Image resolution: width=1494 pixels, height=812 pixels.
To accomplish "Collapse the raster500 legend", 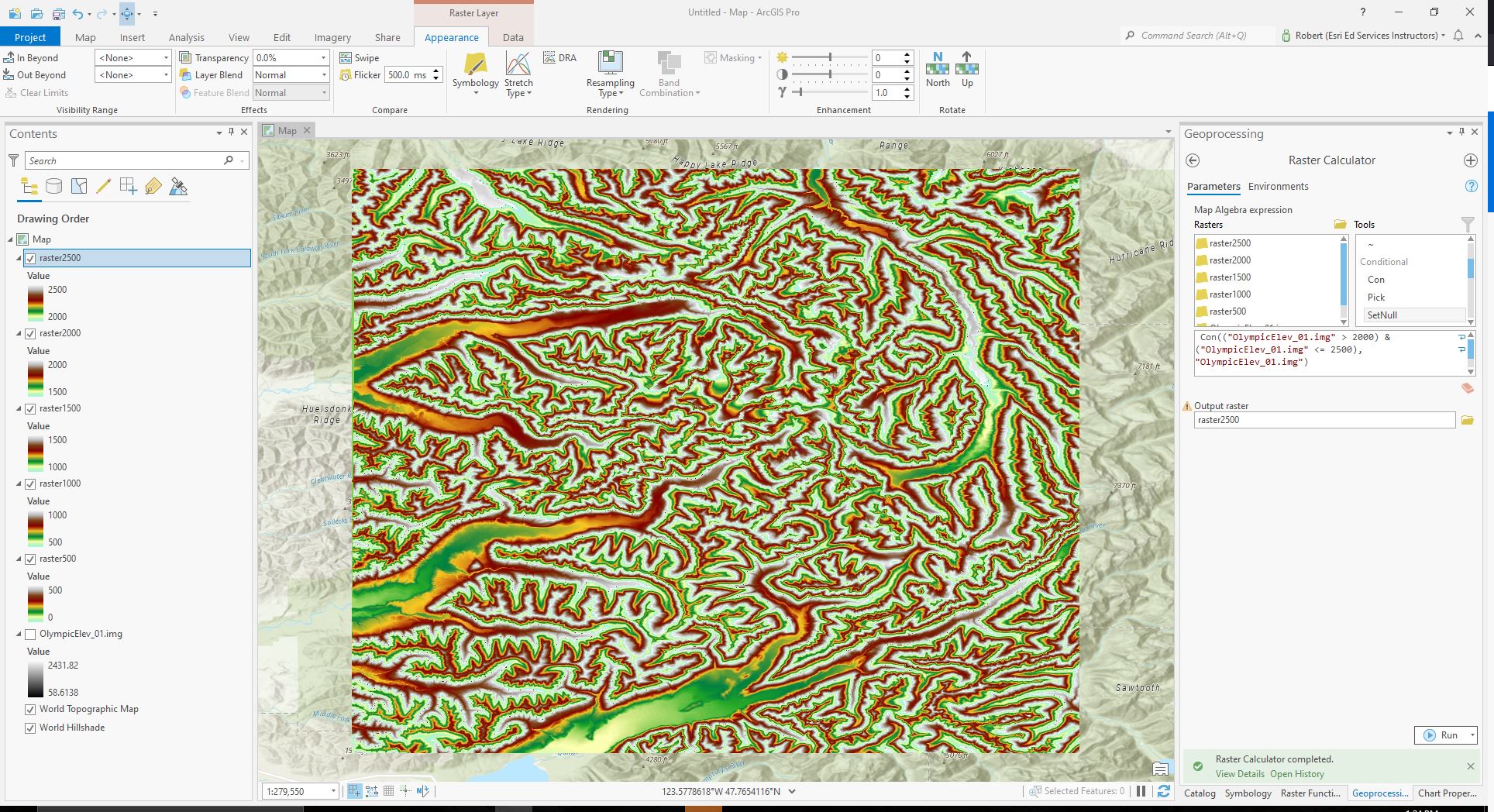I will (x=19, y=559).
